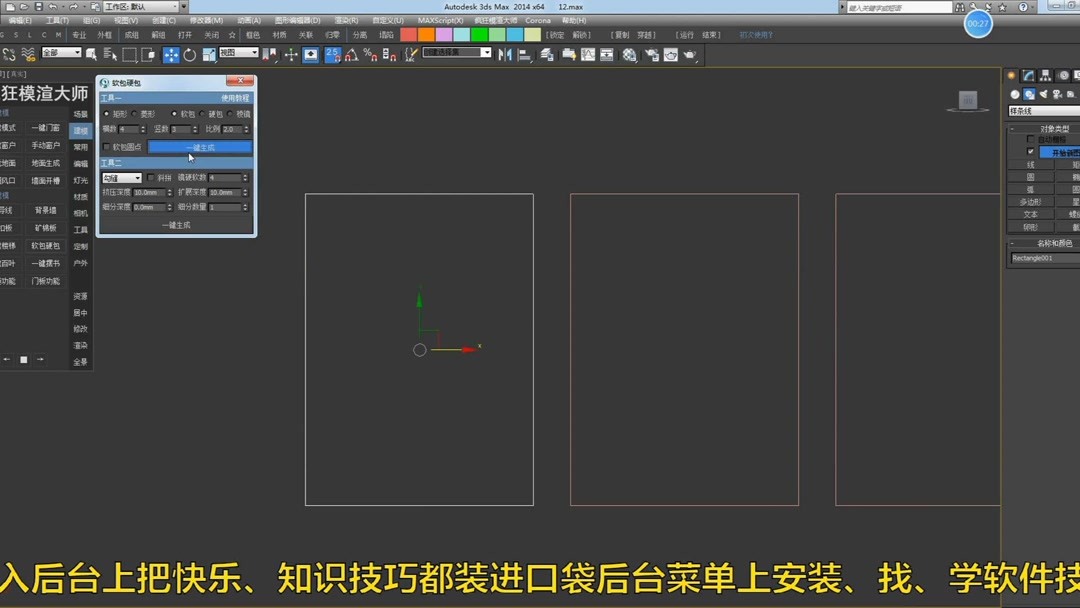Toggle the 软包圆点 checkbox in the dialog
This screenshot has width=1080, height=608.
[x=106, y=146]
